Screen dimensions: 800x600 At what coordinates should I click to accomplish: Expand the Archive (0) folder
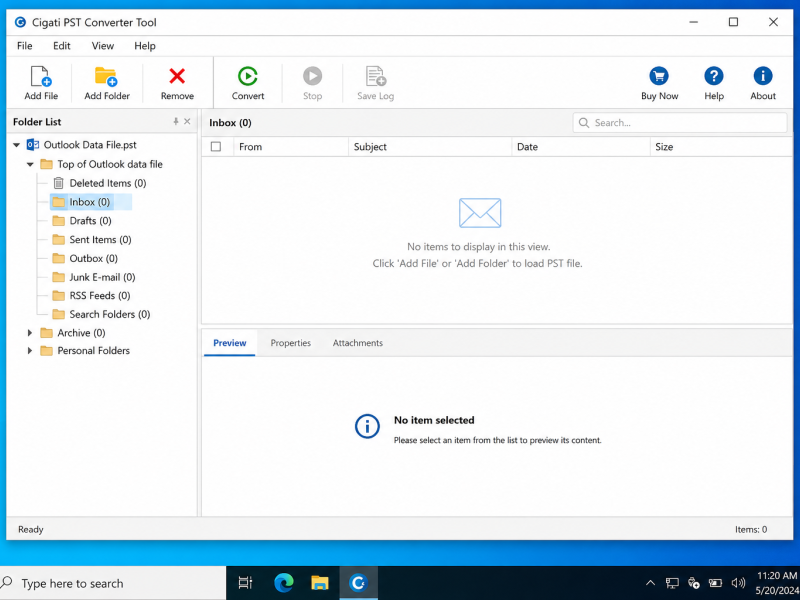[x=30, y=333]
